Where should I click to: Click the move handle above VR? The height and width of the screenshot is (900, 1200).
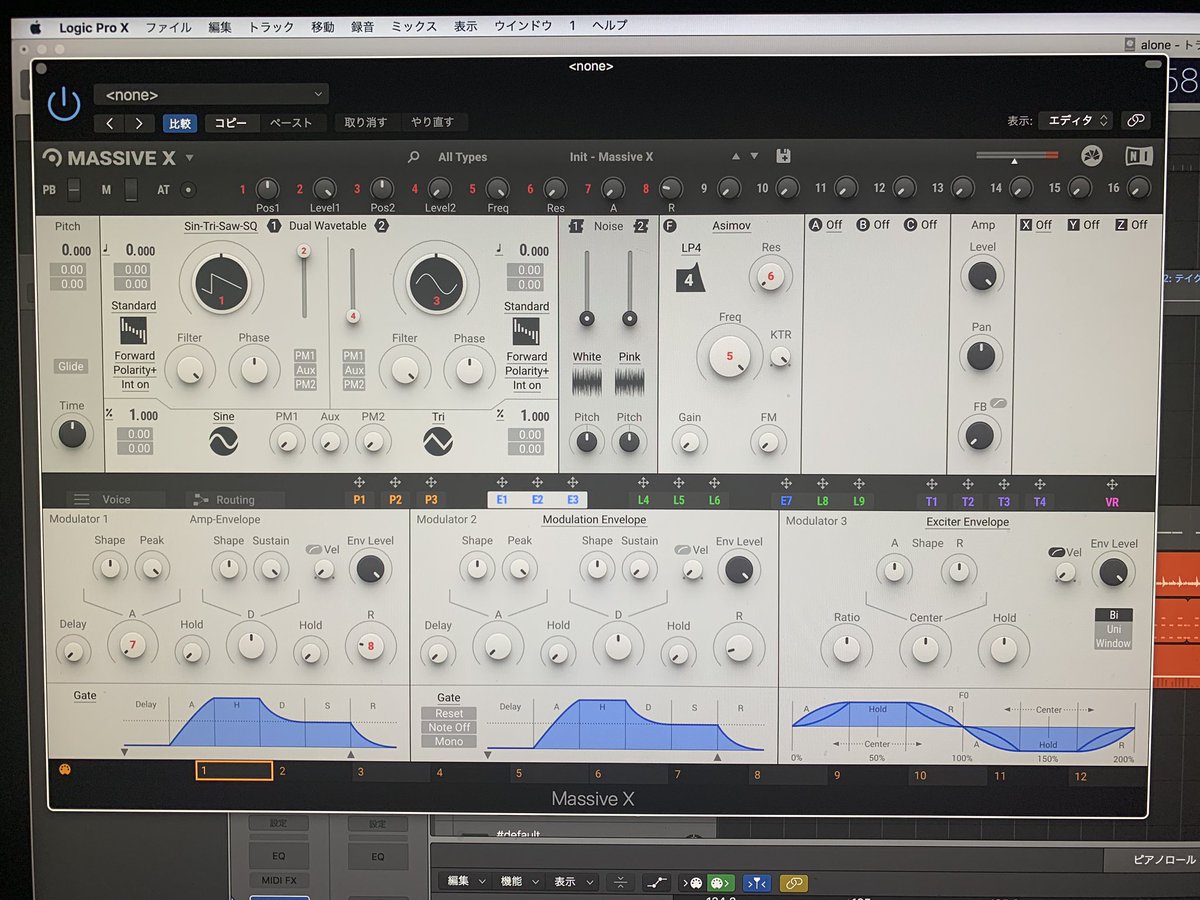[1112, 484]
